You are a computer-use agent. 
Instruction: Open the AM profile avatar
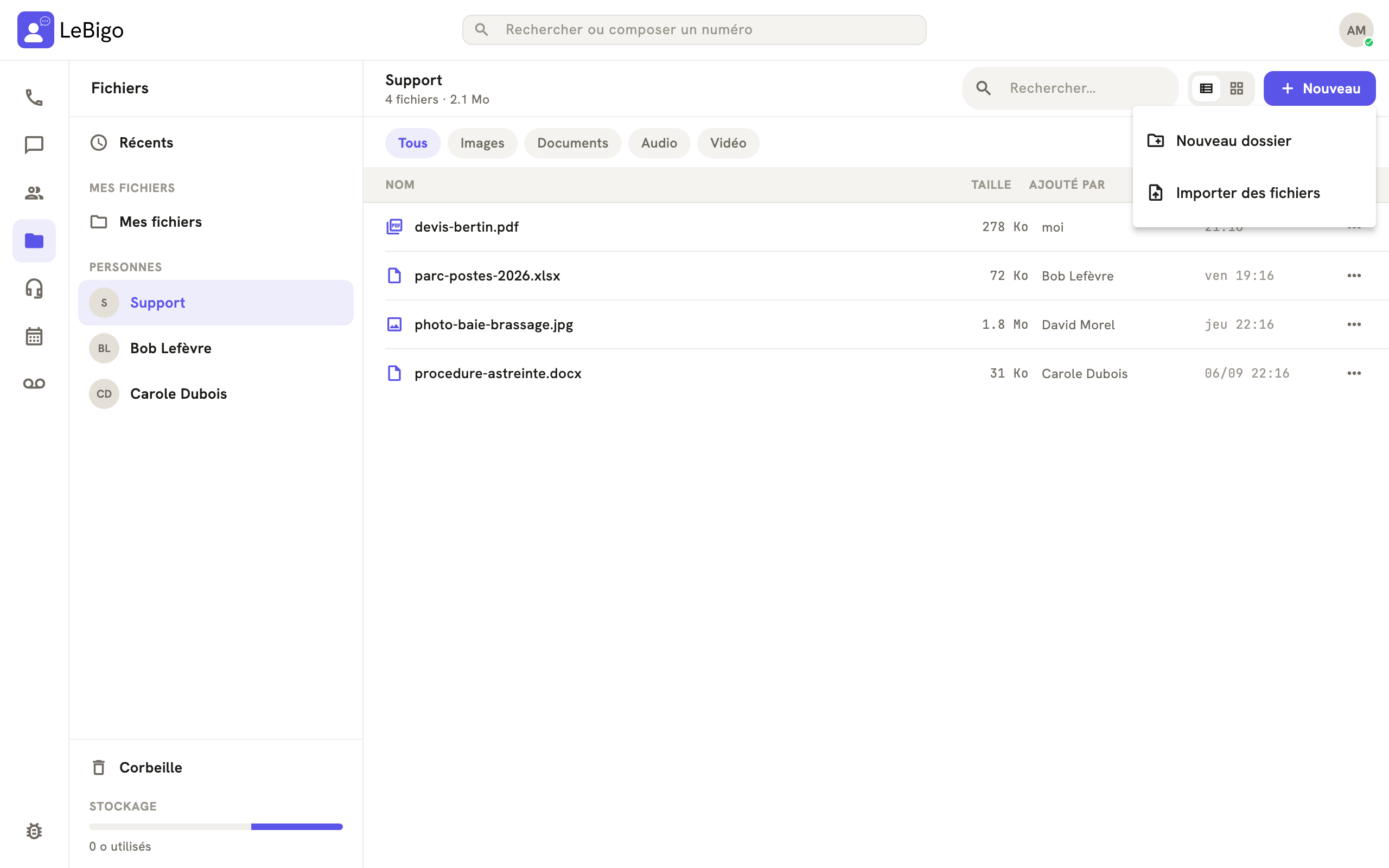[1356, 30]
